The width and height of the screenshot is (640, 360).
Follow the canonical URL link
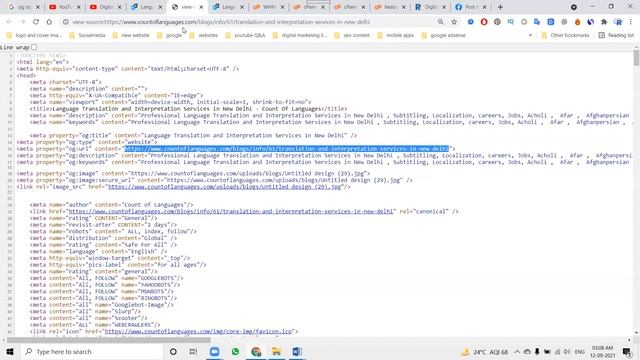[231, 211]
